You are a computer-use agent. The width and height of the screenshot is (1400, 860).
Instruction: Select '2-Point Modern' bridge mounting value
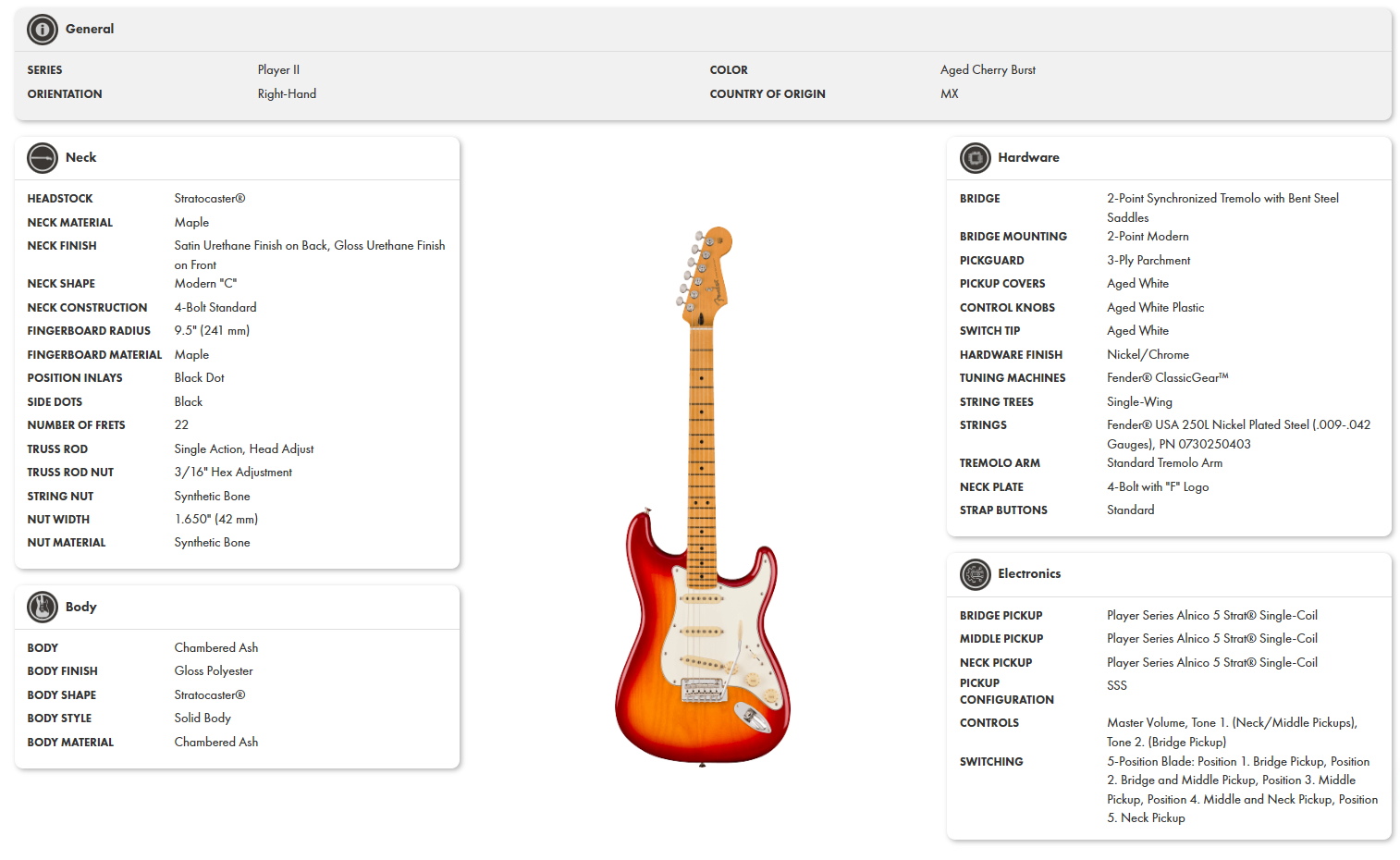tap(1148, 237)
